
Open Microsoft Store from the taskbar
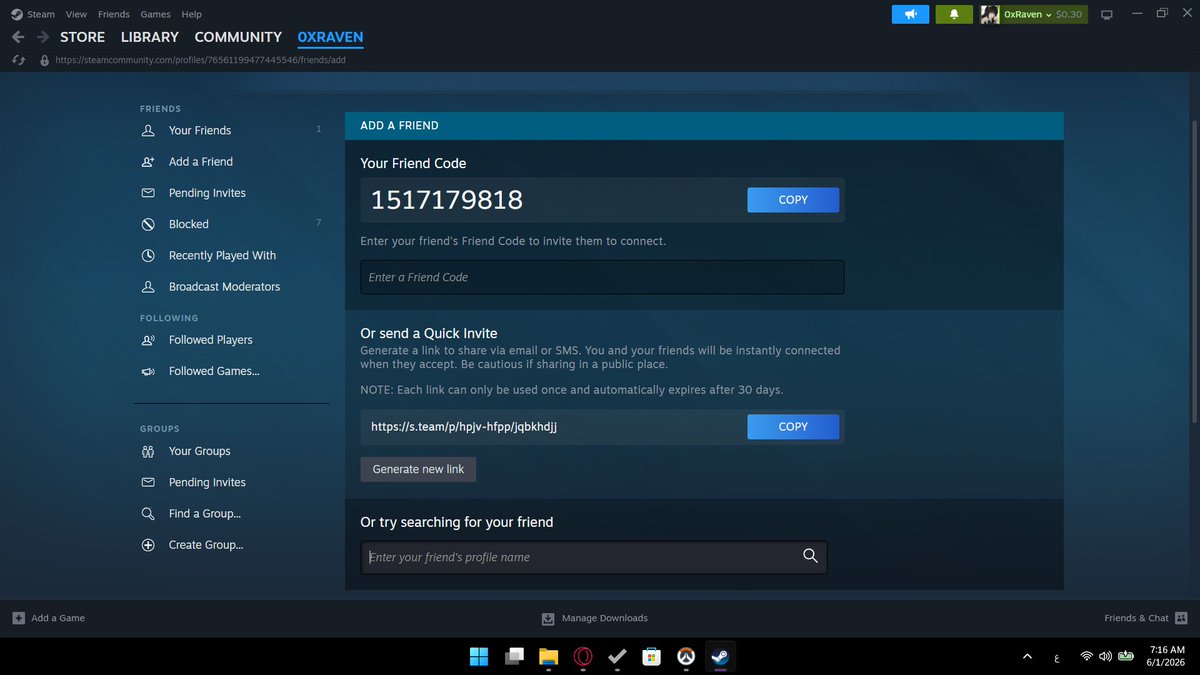click(x=651, y=657)
